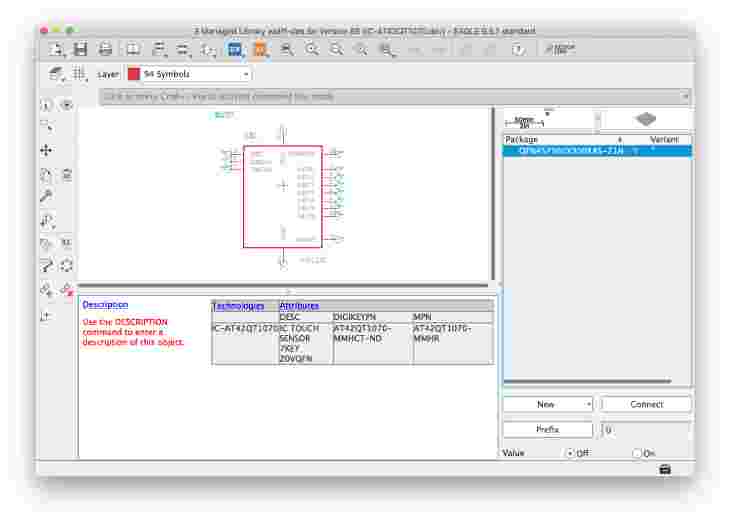Click the Variant column header
Image resolution: width=730 pixels, height=523 pixels.
pos(664,139)
